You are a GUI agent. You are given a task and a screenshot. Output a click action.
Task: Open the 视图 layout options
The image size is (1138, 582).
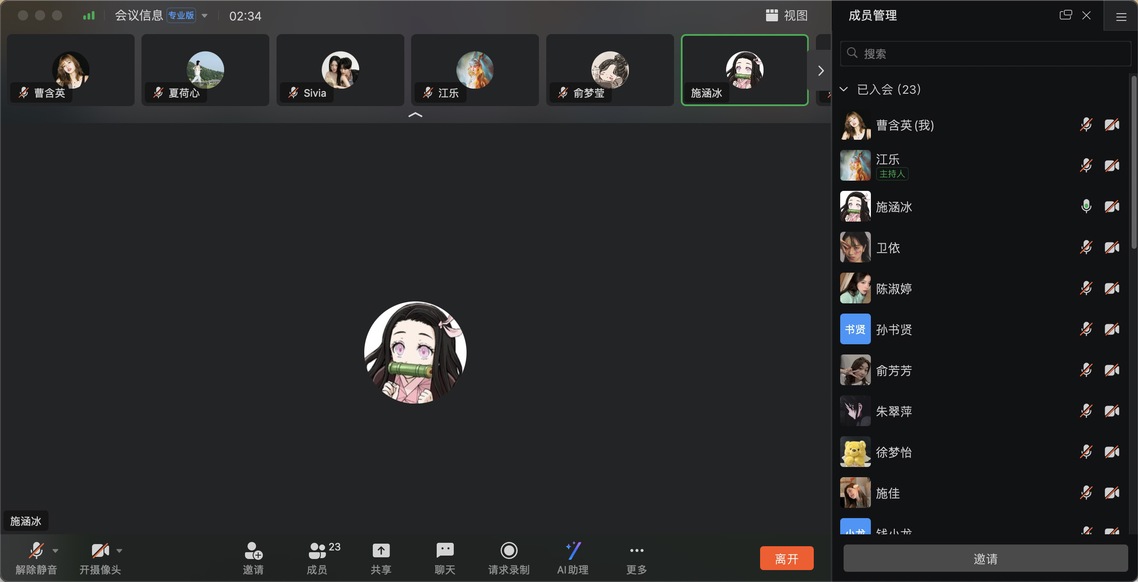pos(787,15)
